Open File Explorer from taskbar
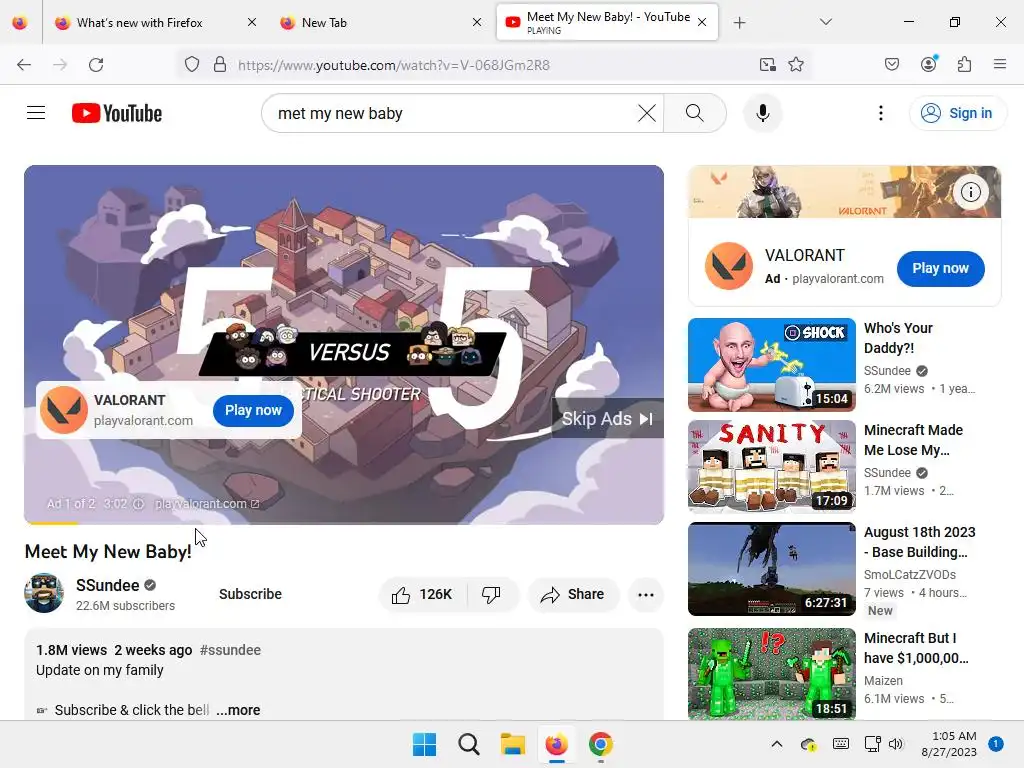Screen dimensions: 1024x768 click(513, 744)
